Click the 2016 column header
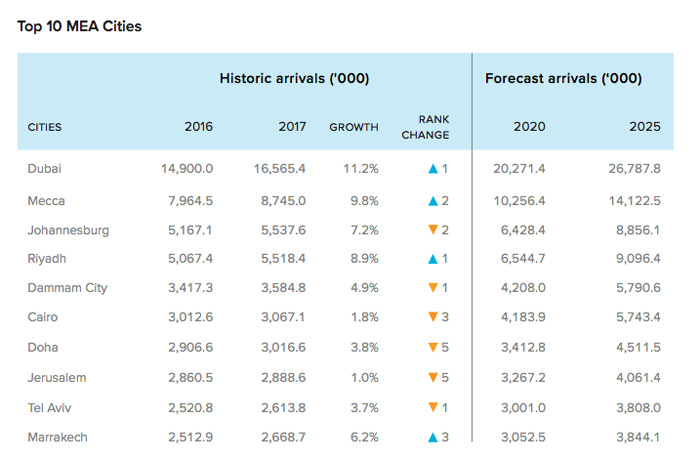Image resolution: width=700 pixels, height=460 pixels. pyautogui.click(x=199, y=127)
